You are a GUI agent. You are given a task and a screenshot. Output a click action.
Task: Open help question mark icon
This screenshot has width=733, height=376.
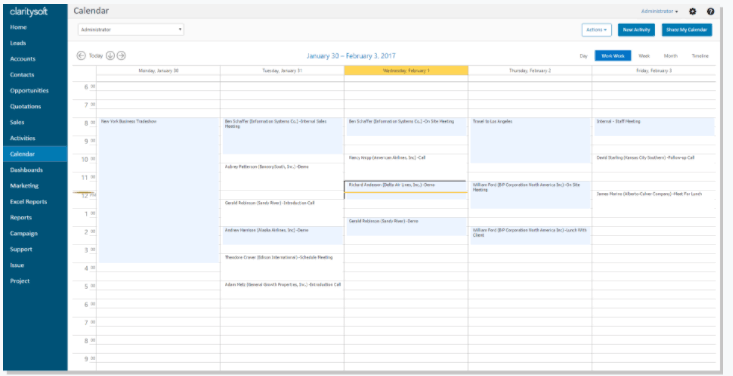[711, 12]
